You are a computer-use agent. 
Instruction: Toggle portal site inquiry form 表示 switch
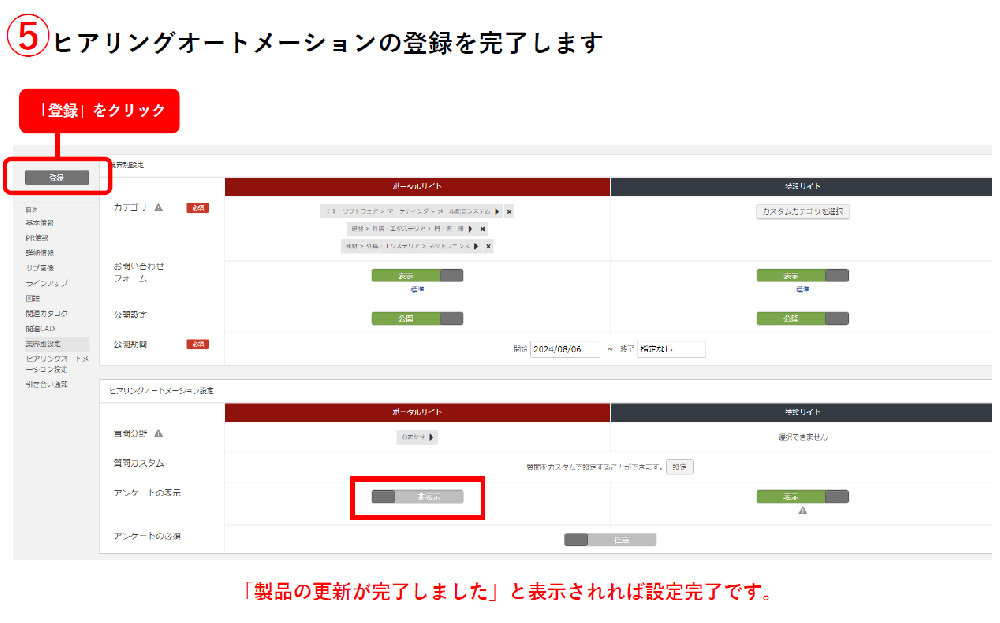pos(417,276)
